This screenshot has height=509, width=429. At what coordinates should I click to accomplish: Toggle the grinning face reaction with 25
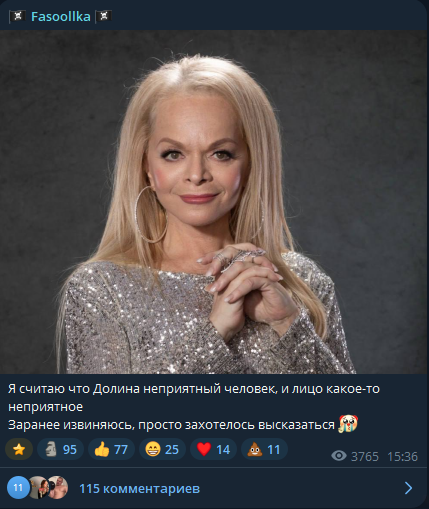point(162,449)
